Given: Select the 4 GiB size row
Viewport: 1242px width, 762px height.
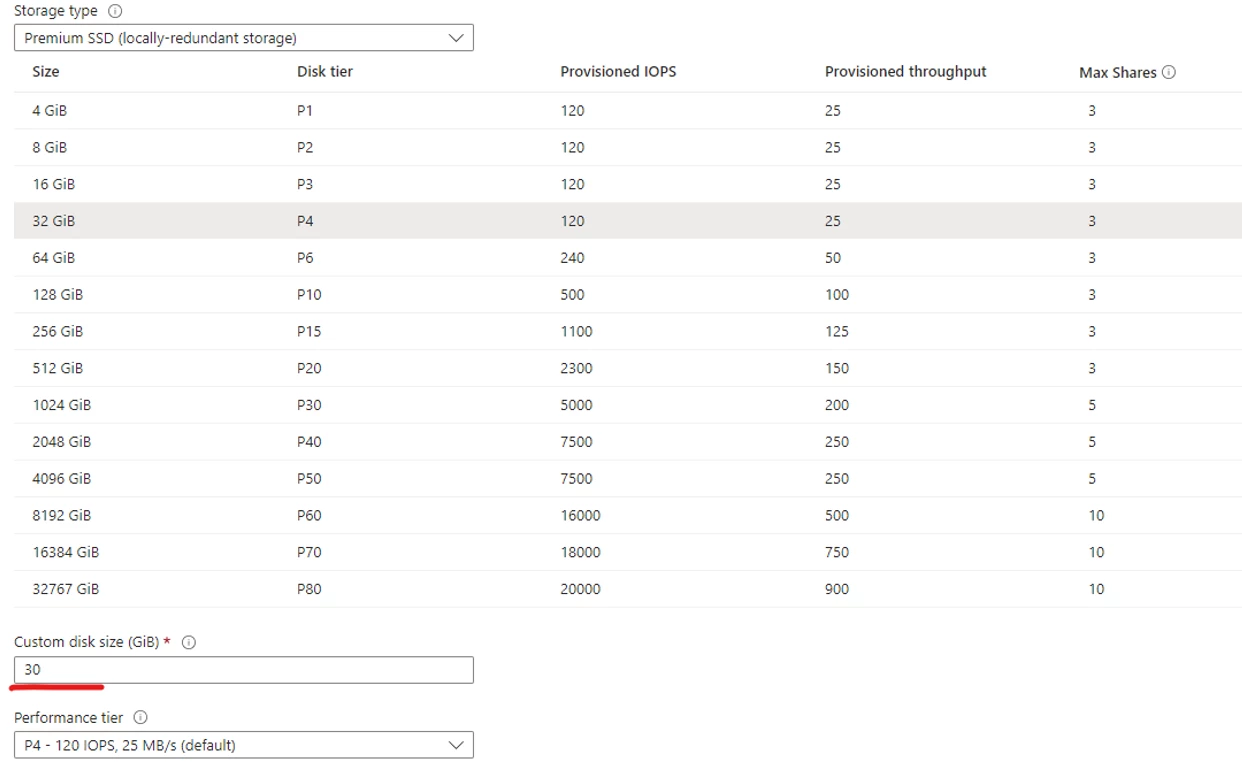Looking at the screenshot, I should [627, 111].
